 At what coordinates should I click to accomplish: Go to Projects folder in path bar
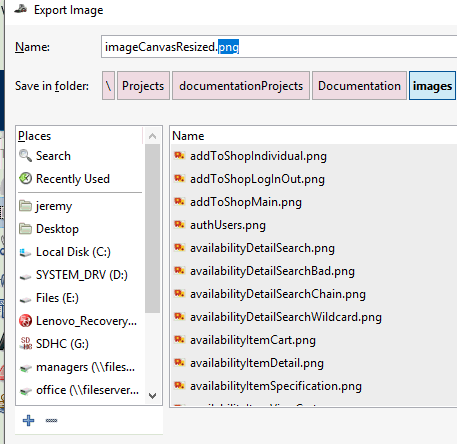[x=143, y=86]
